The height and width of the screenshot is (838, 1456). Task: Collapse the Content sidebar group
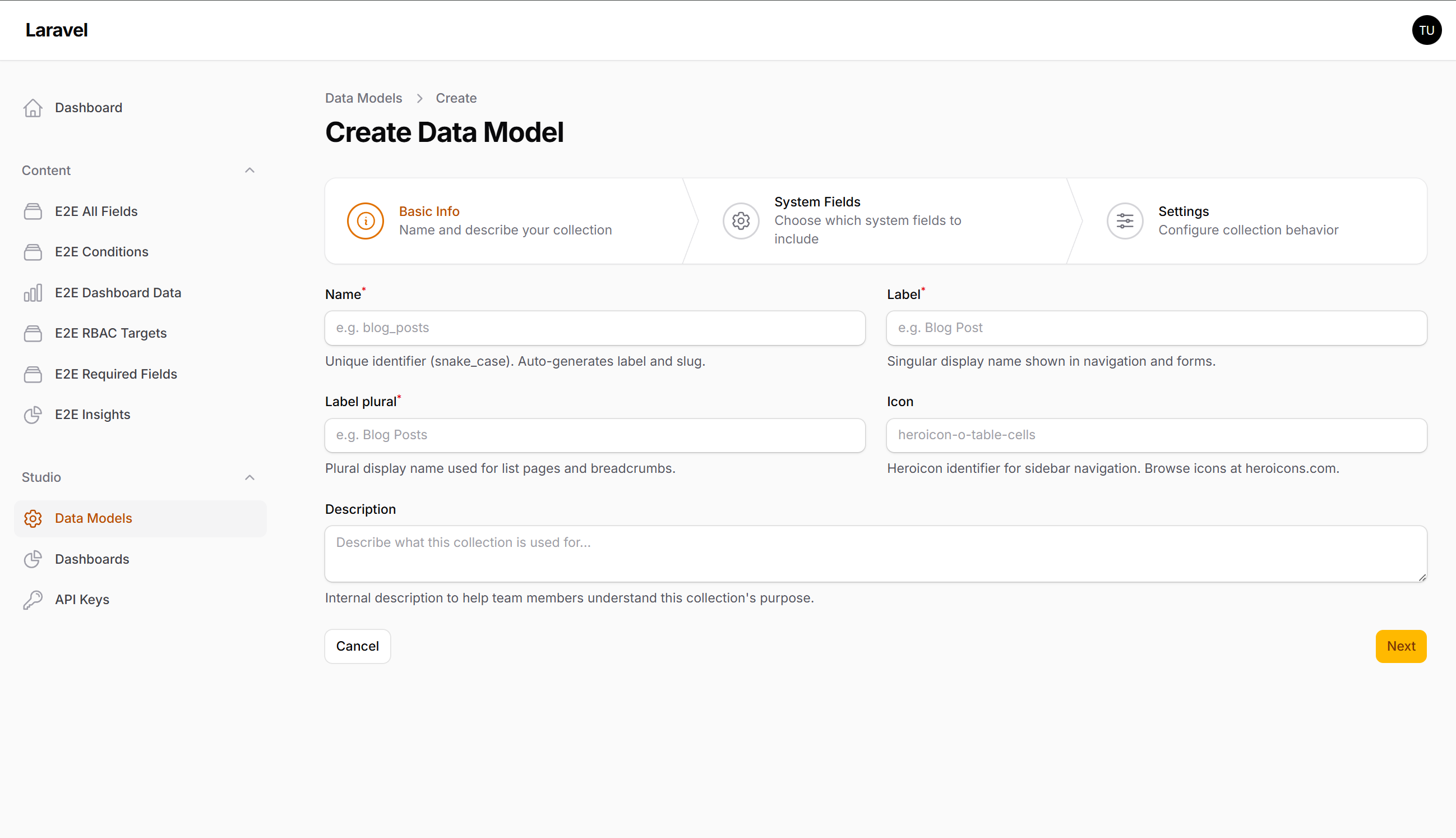(249, 171)
